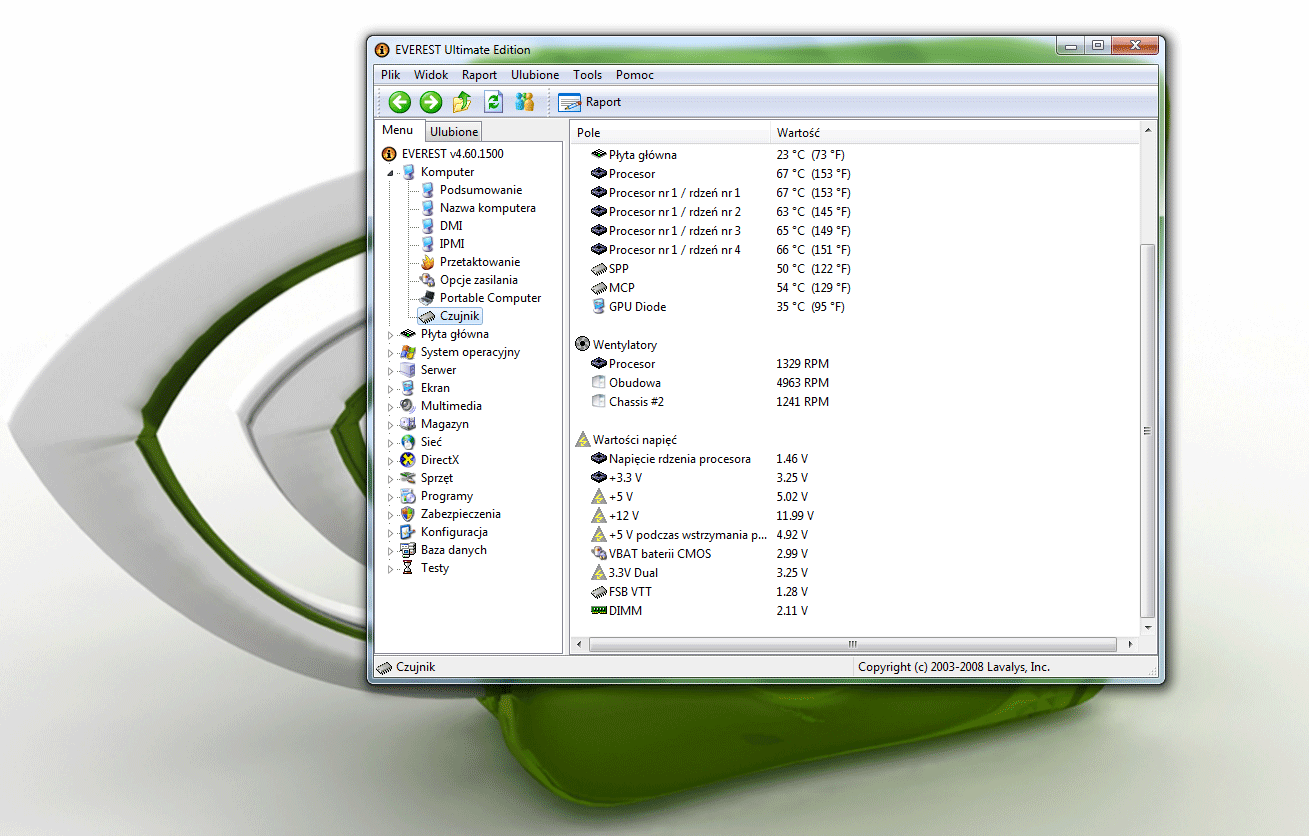Expand the Magazyn tree node

pos(391,425)
